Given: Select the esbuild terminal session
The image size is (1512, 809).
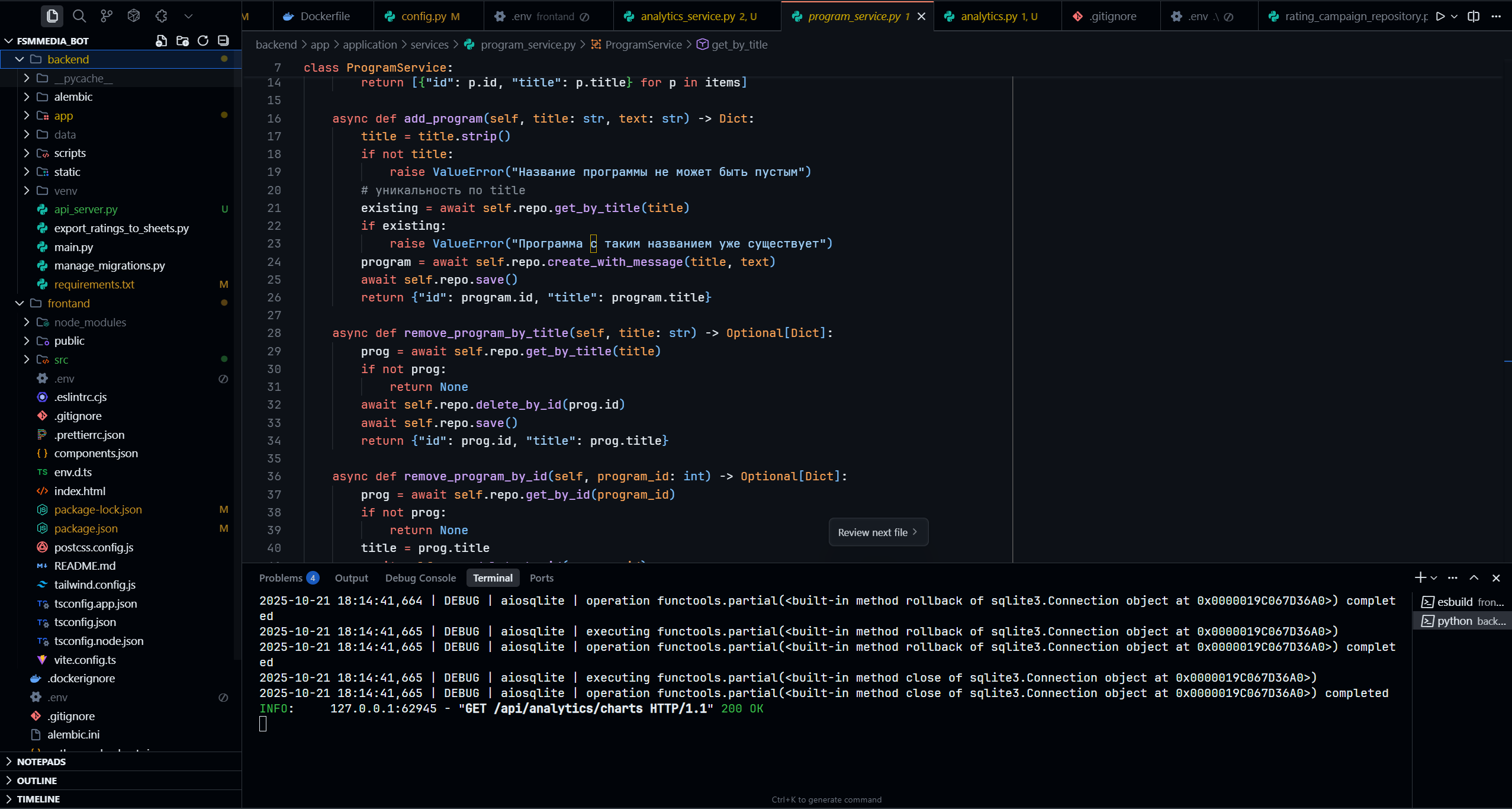Looking at the screenshot, I should point(1462,602).
